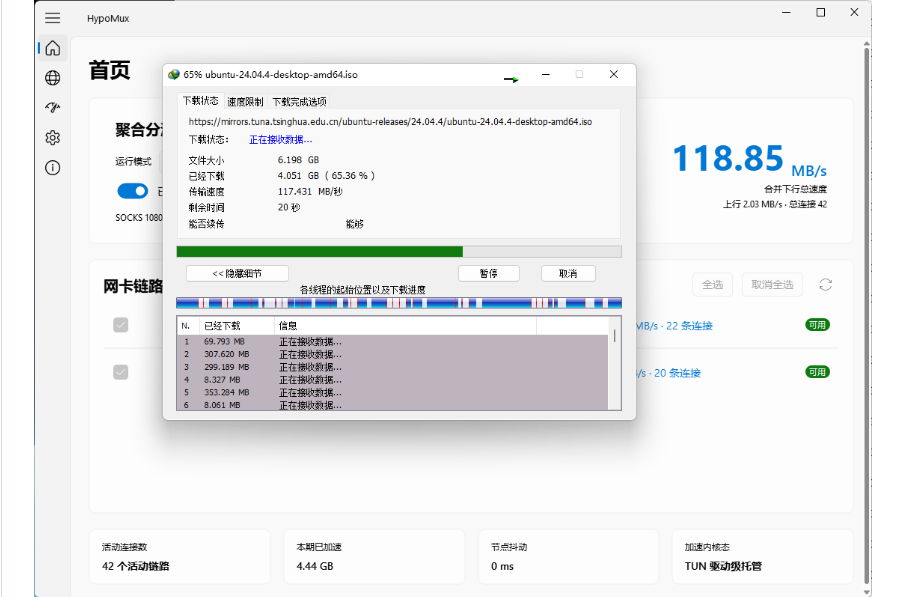The height and width of the screenshot is (597, 902).
Task: Switch to 下载状态 tab
Action: pyautogui.click(x=200, y=101)
